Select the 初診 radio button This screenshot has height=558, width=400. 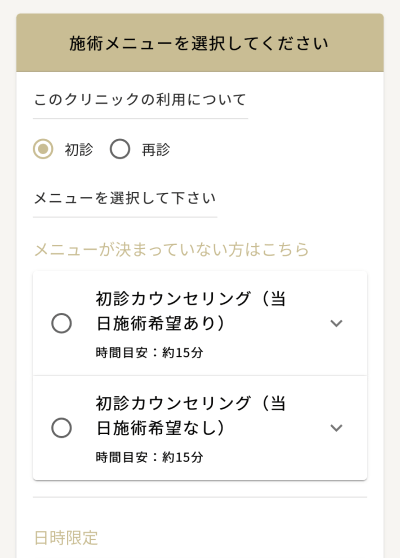43,149
